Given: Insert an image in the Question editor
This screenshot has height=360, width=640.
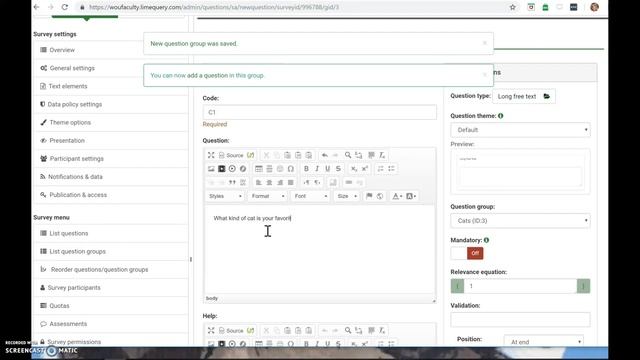Looking at the screenshot, I should pos(211,169).
